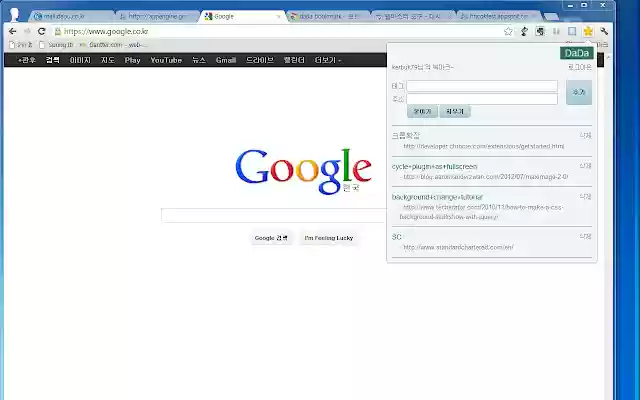Click the 태그 input field in the popup
The height and width of the screenshot is (400, 640).
[482, 86]
